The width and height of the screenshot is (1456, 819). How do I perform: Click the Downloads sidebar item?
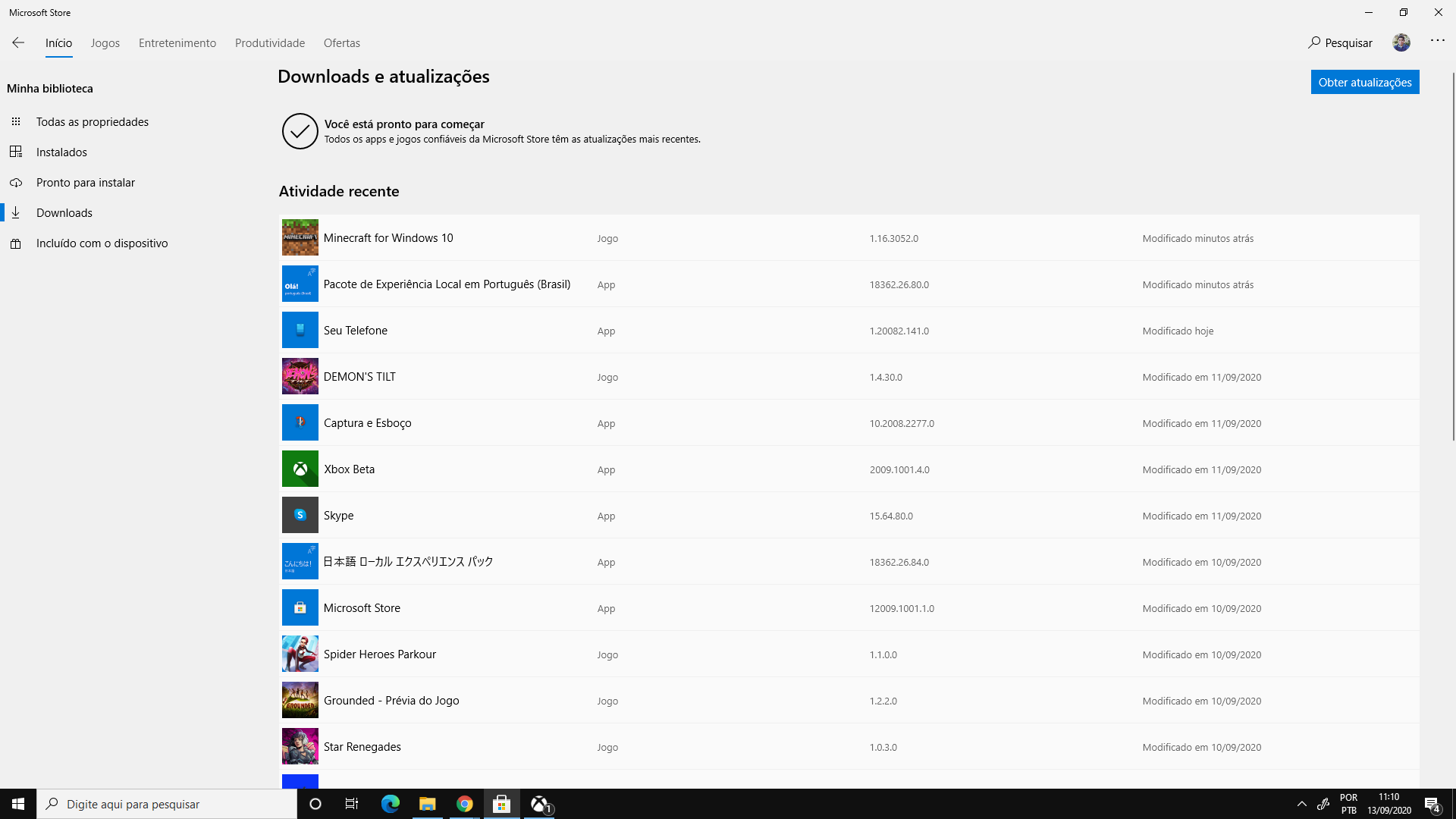pos(64,212)
